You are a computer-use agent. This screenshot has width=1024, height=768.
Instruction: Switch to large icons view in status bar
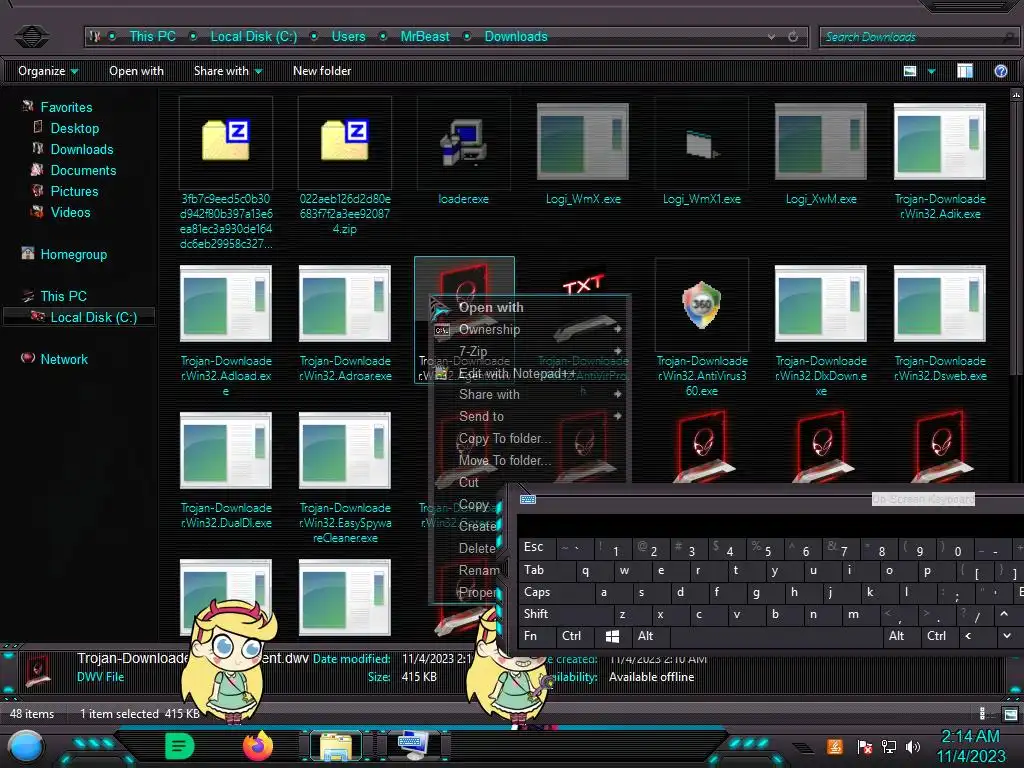pyautogui.click(x=1010, y=714)
